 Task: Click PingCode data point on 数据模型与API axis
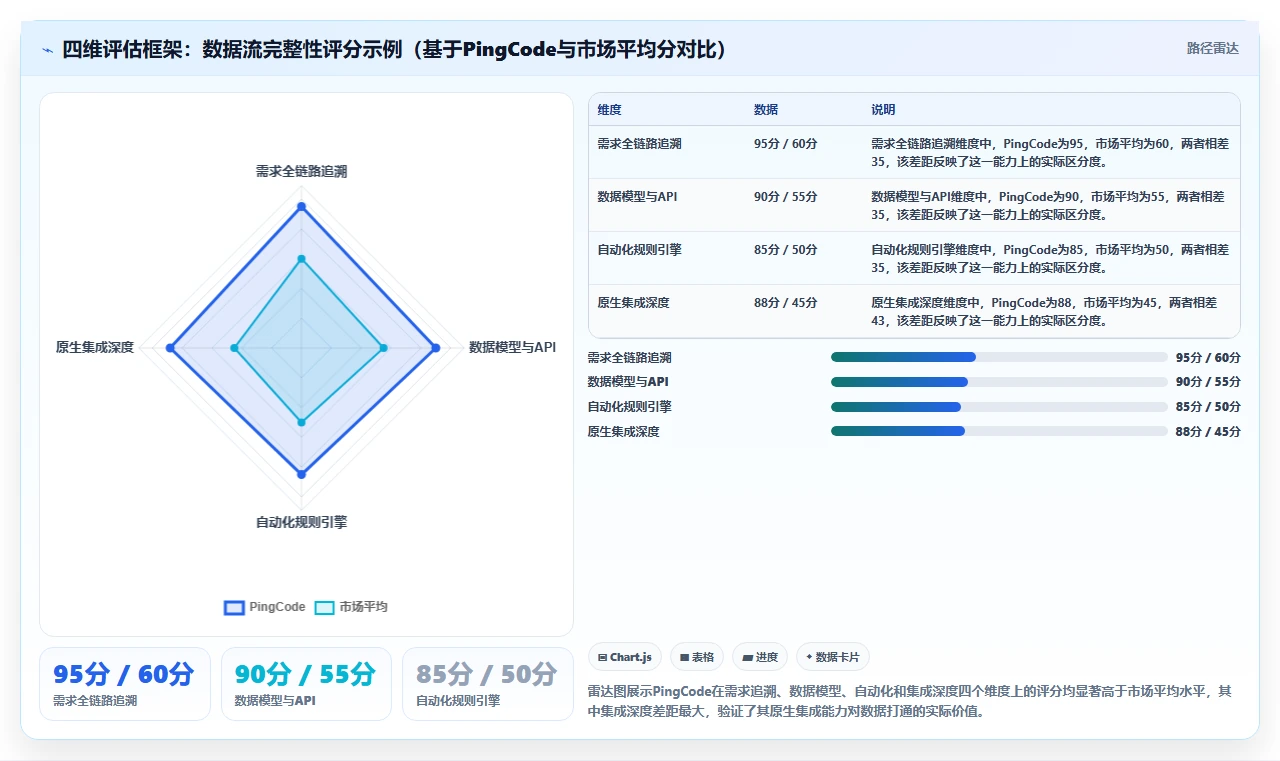(435, 348)
